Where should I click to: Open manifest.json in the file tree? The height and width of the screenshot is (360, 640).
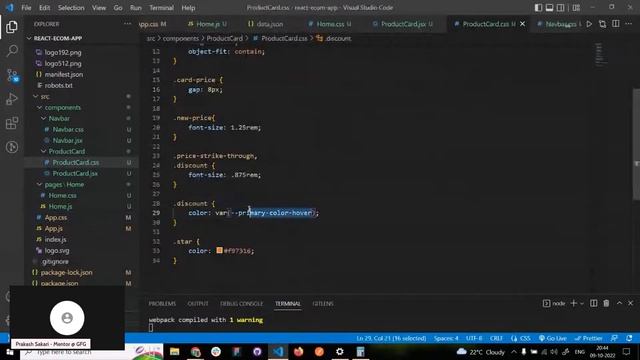64,74
